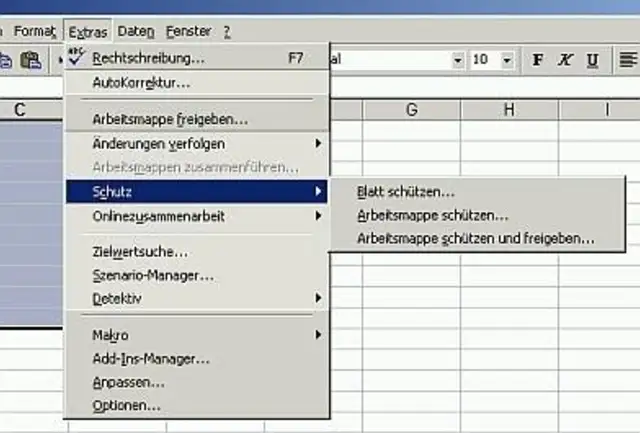Image resolution: width=640 pixels, height=433 pixels.
Task: Open Add-Ins-Manager... menu entry
Action: [x=197, y=359]
